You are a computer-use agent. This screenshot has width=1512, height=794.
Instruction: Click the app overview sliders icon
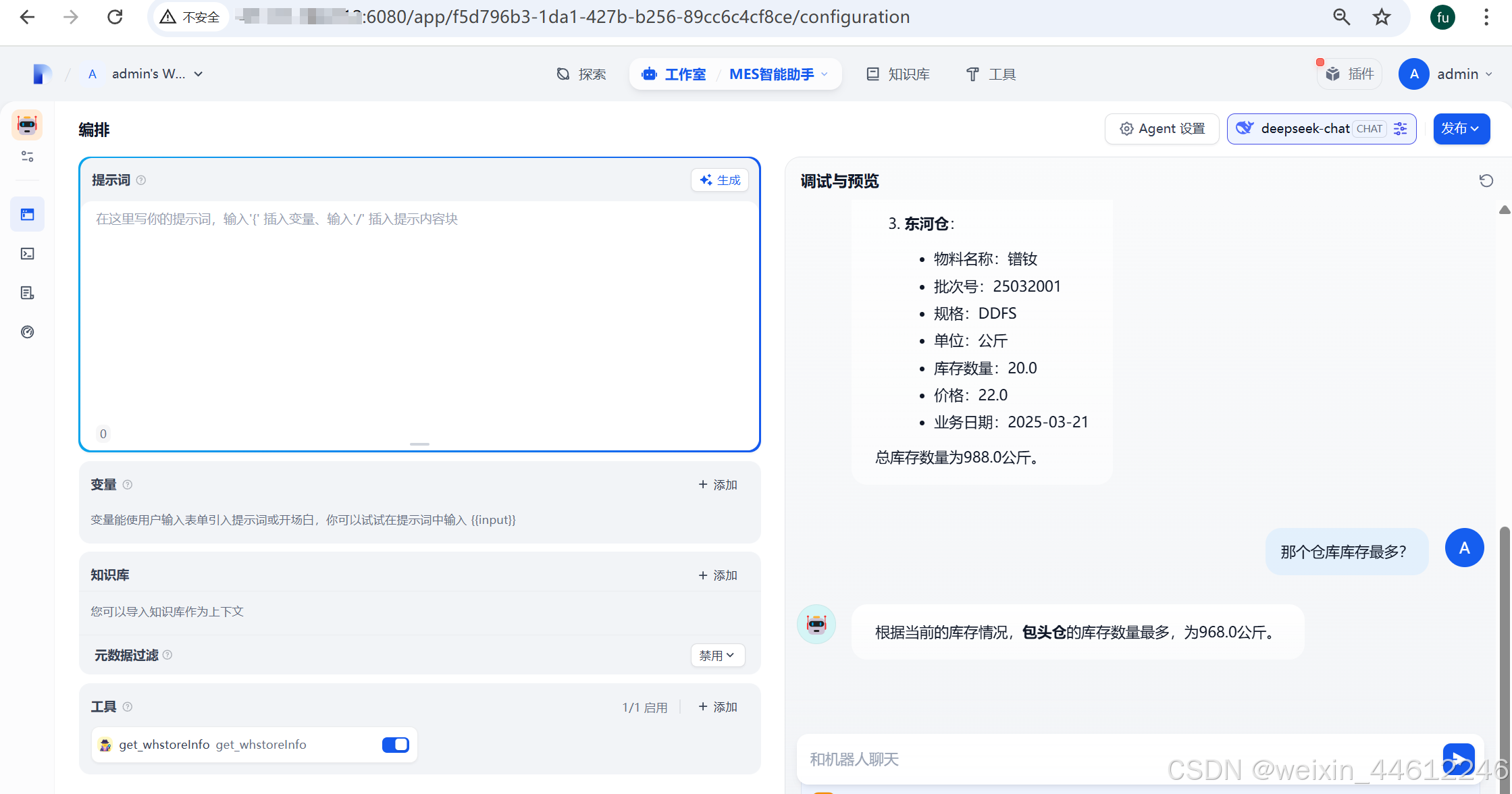28,157
